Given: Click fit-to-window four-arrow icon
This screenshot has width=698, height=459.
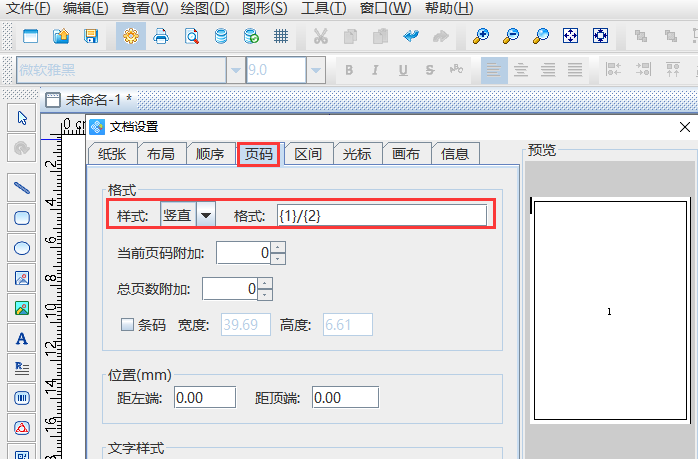Looking at the screenshot, I should coord(570,36).
